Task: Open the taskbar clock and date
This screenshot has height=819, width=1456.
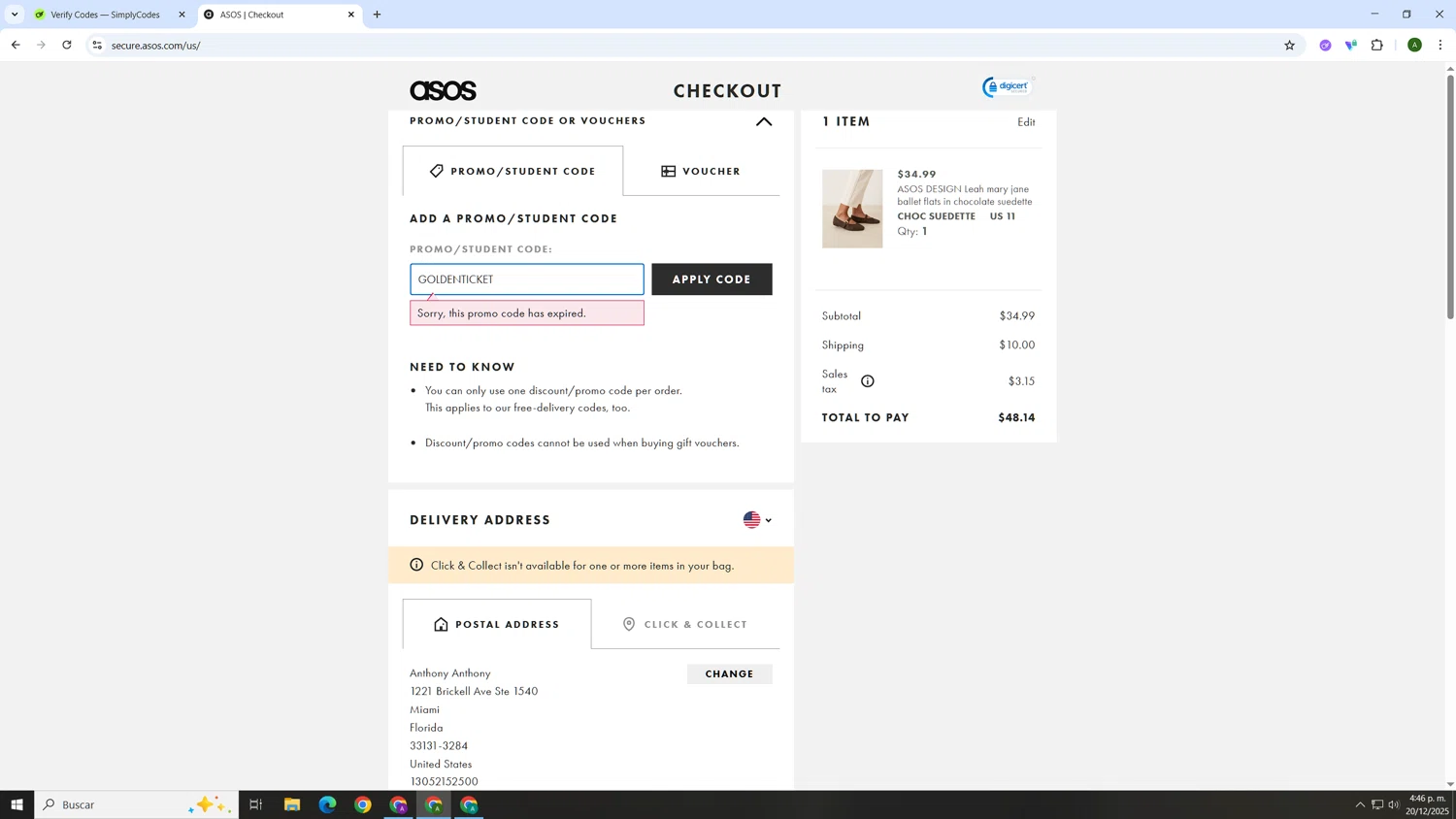Action: 1427,804
